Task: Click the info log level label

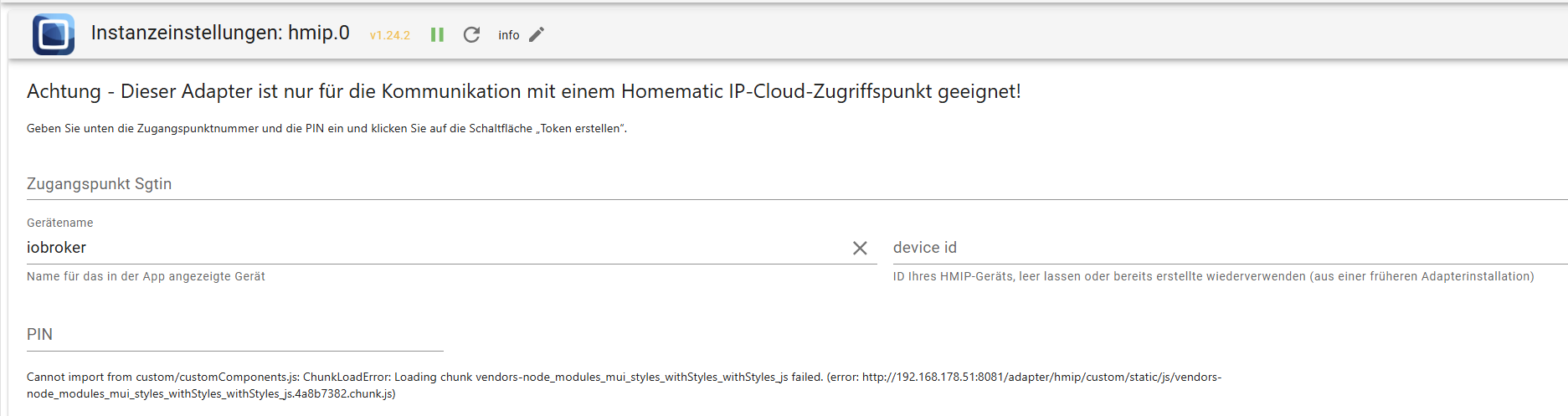Action: coord(508,35)
